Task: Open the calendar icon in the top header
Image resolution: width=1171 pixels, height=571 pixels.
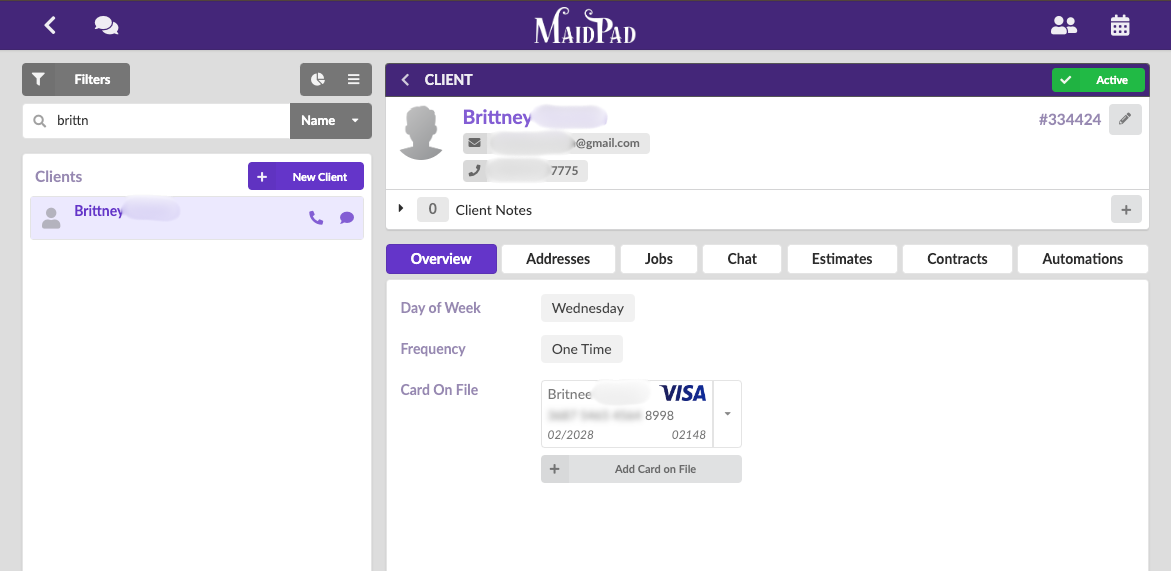Action: pos(1119,25)
